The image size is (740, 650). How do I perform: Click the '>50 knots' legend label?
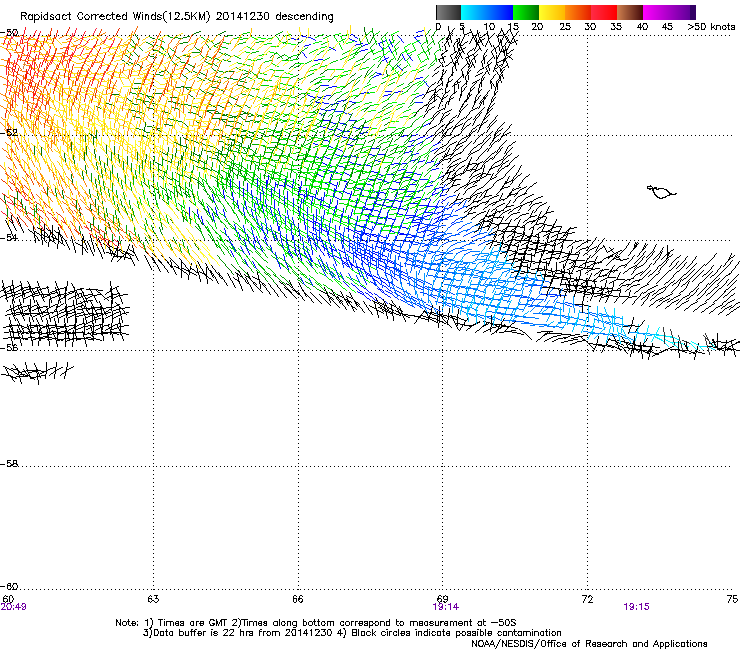[x=711, y=27]
